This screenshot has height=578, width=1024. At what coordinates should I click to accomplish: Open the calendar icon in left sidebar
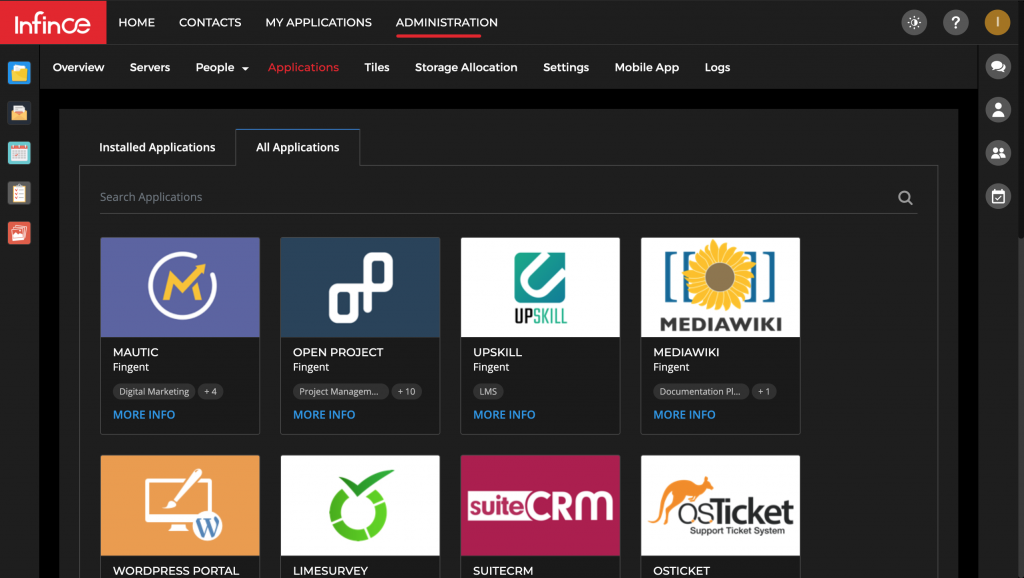tap(19, 153)
